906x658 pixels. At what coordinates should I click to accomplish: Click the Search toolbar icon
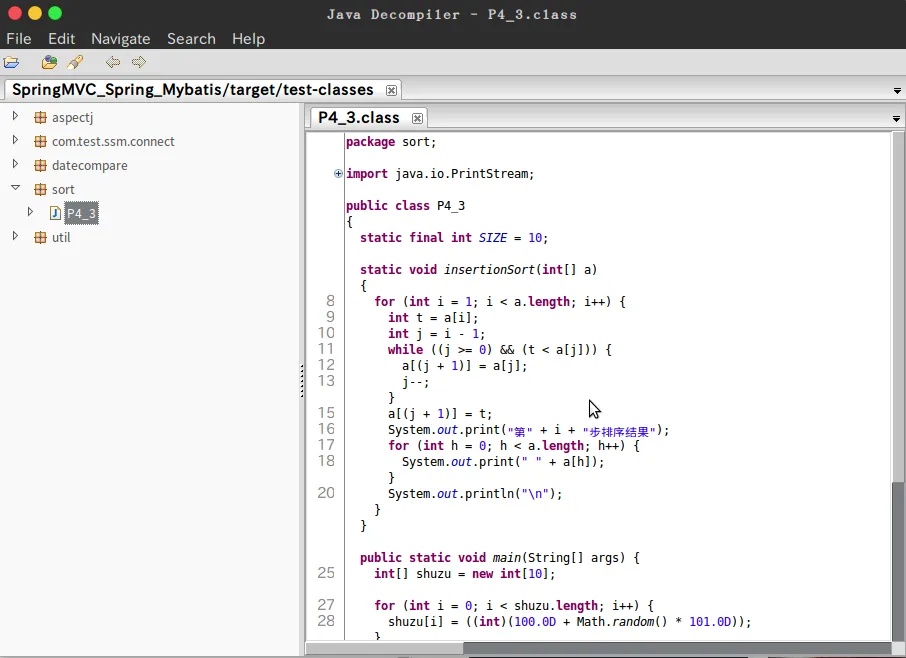pyautogui.click(x=75, y=62)
